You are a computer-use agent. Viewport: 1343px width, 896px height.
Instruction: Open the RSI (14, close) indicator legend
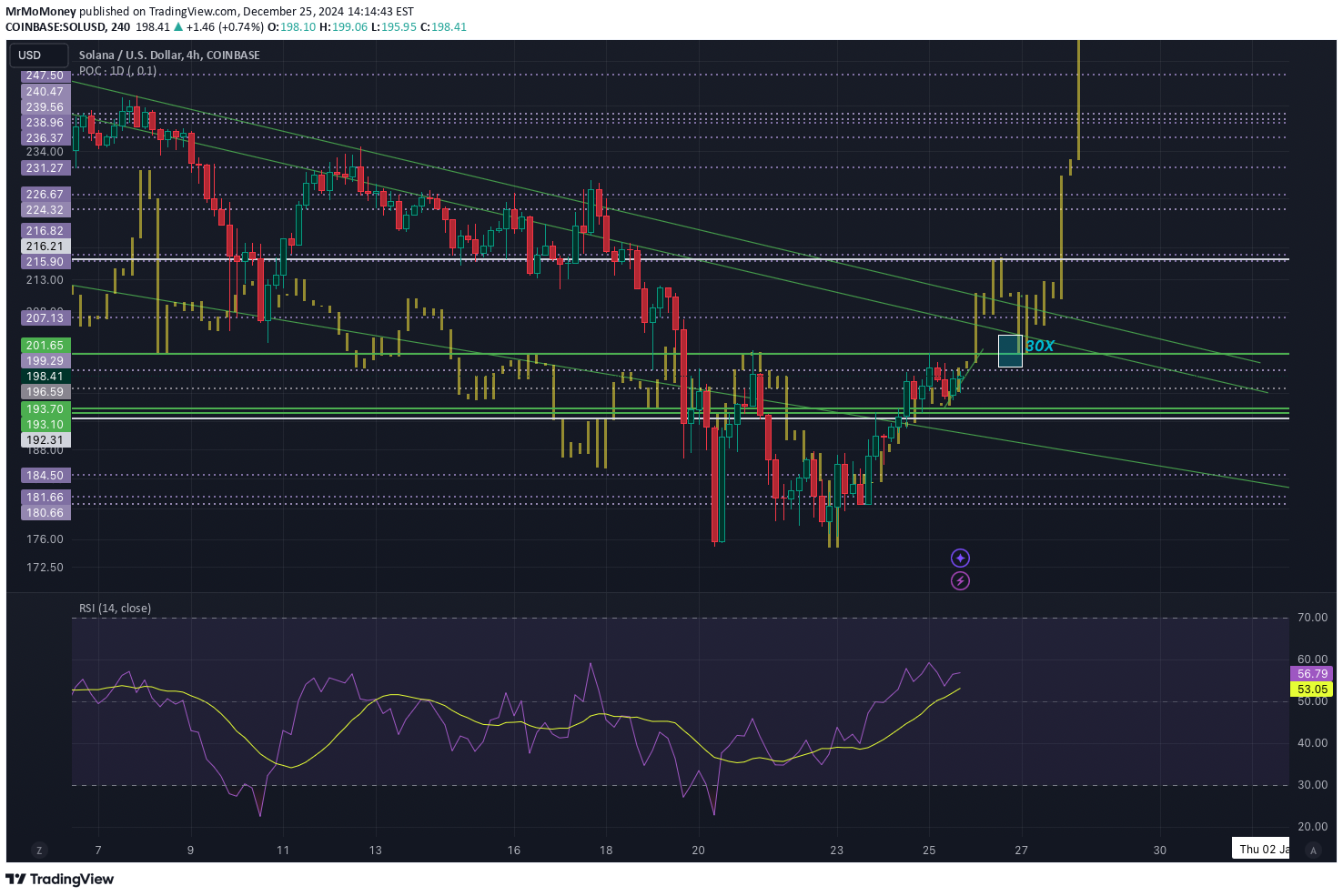(x=115, y=609)
